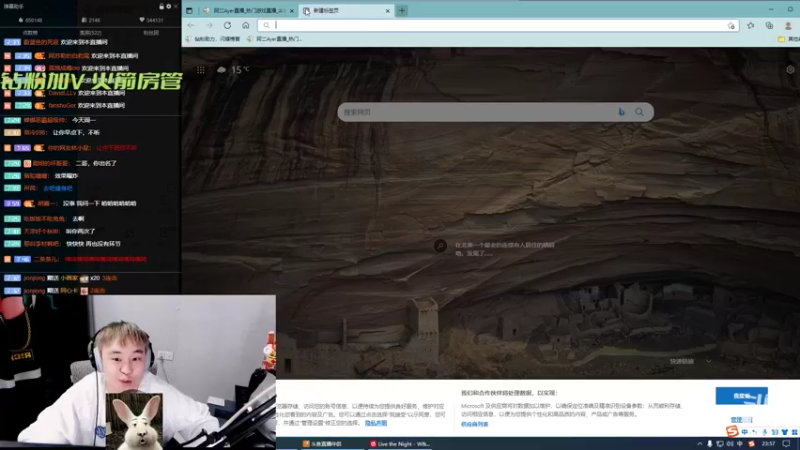Click the viewer count 2146

pyautogui.click(x=91, y=20)
